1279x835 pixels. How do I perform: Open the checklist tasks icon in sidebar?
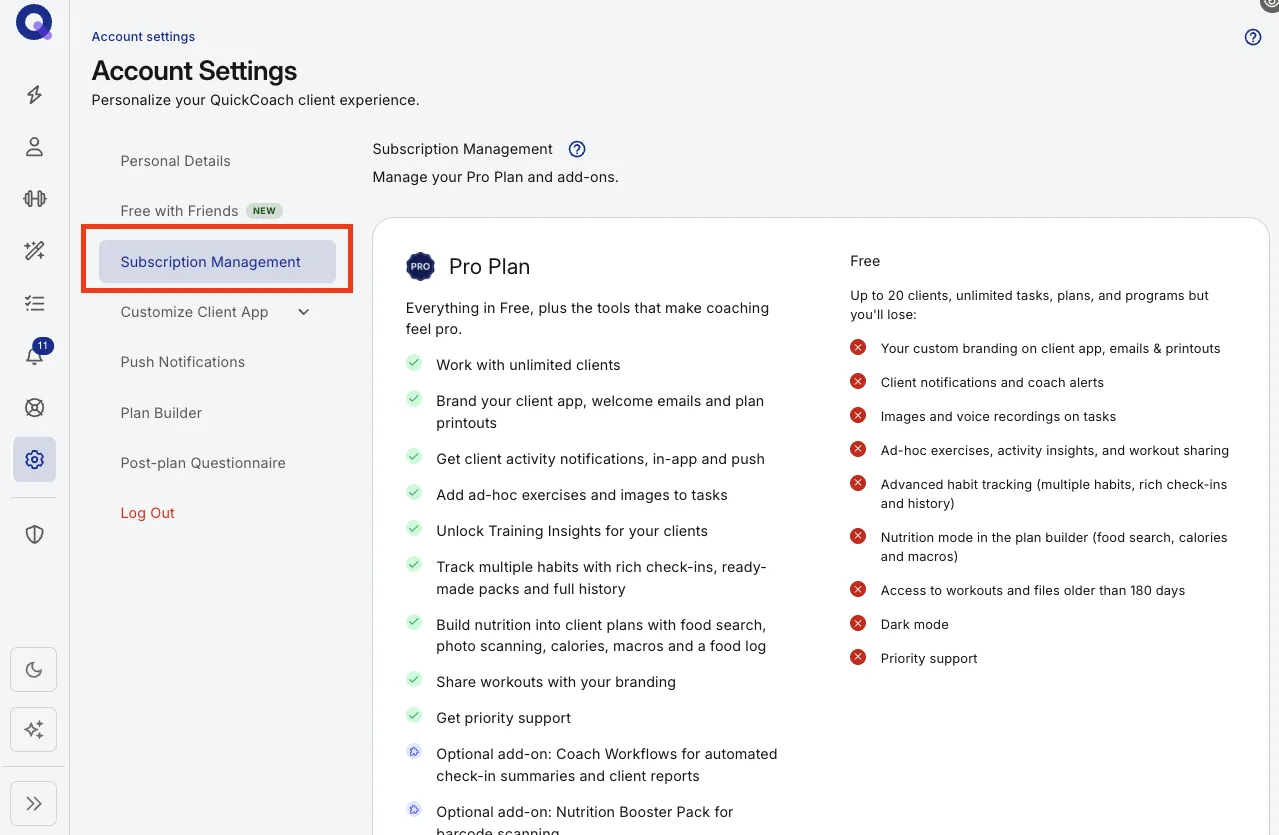click(x=35, y=303)
